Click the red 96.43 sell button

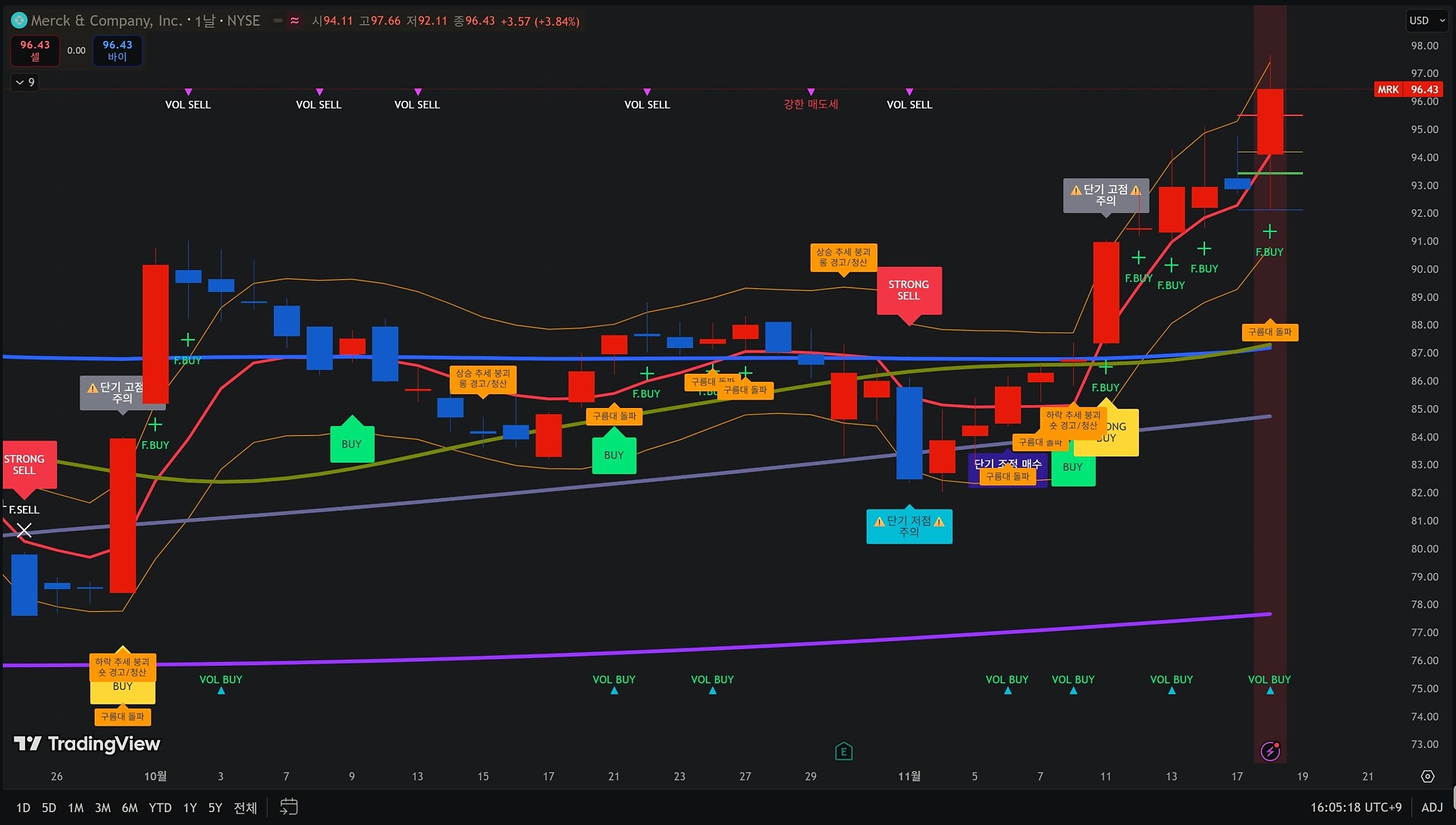click(35, 50)
